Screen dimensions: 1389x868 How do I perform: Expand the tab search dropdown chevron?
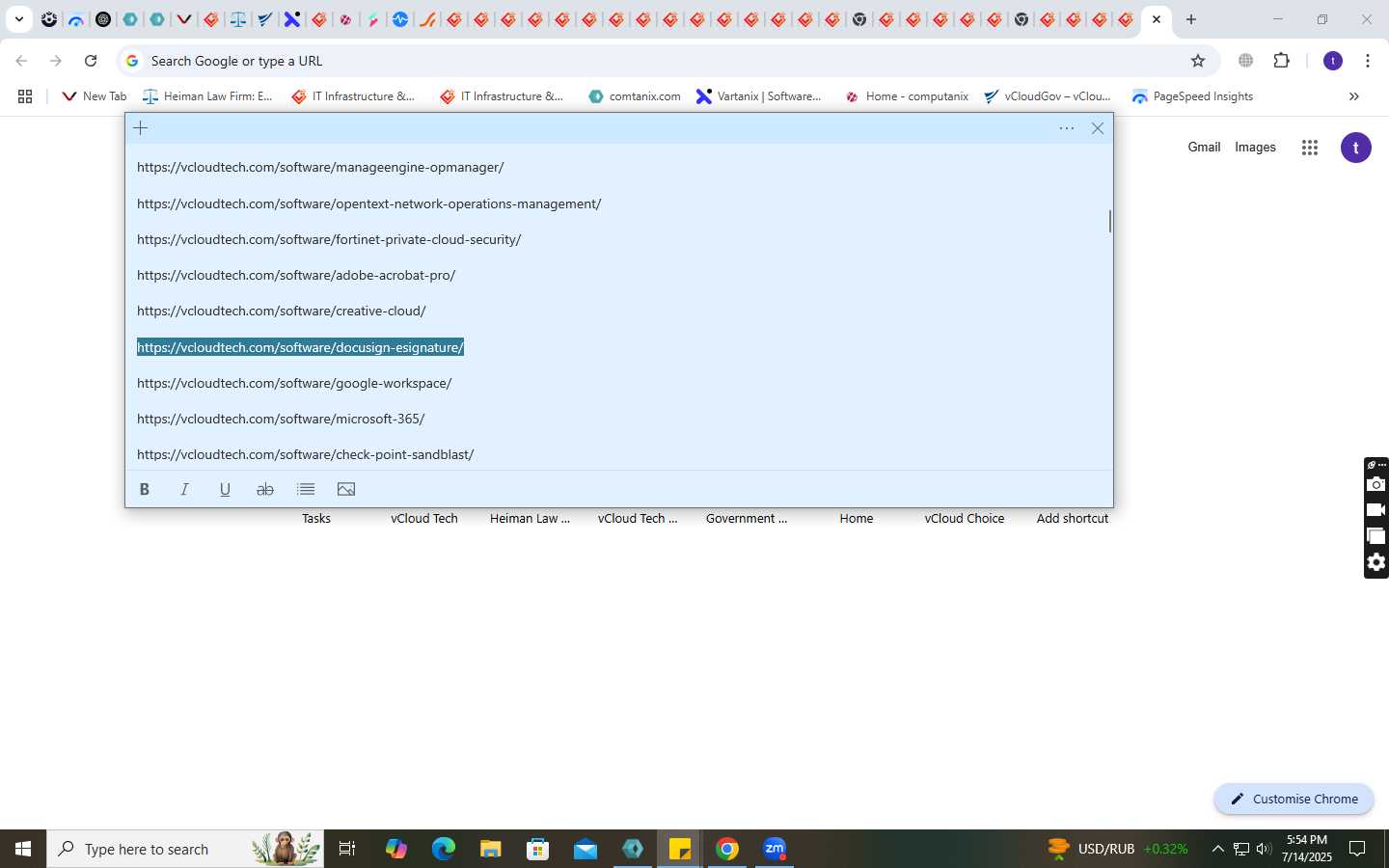point(18,19)
